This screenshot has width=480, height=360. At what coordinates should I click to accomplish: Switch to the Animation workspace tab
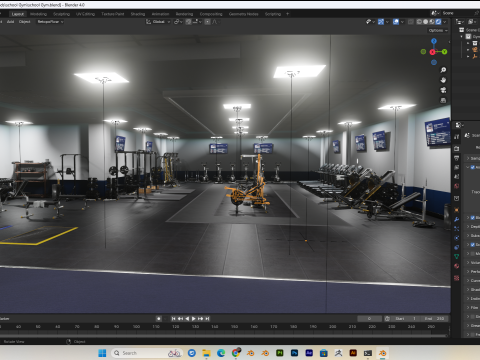[160, 14]
